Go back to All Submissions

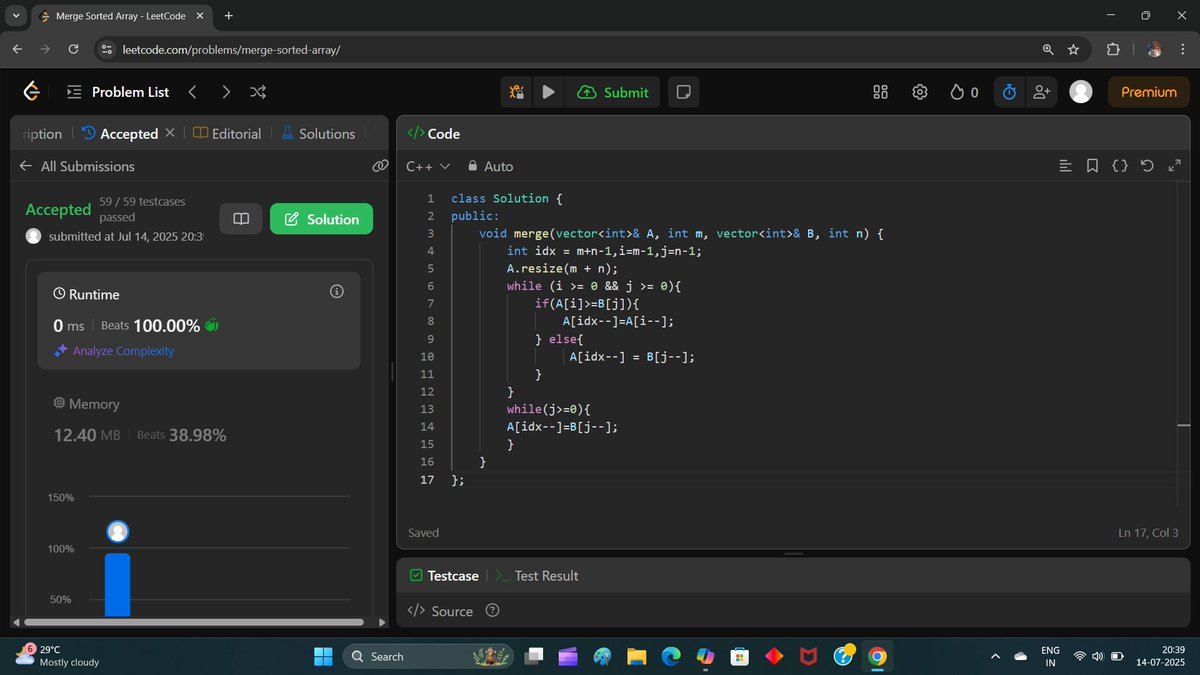click(x=77, y=166)
